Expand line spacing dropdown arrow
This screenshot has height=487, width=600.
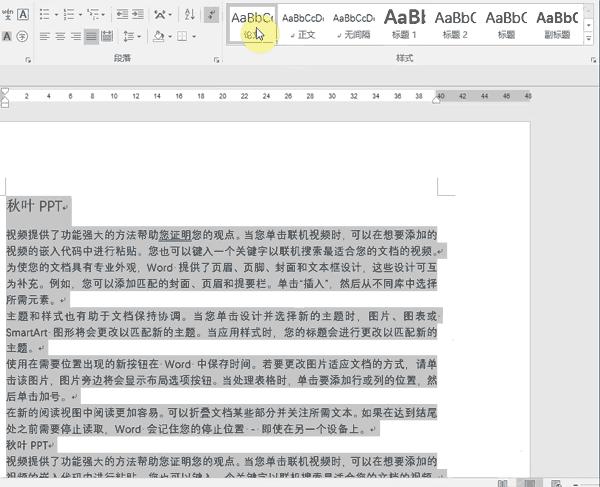click(139, 36)
